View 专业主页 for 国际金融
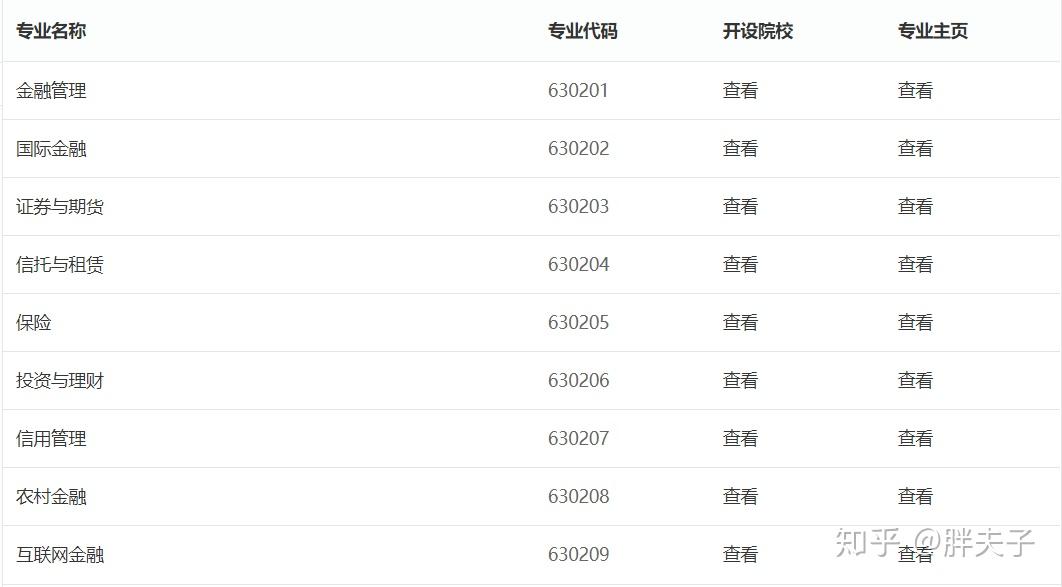This screenshot has width=1062, height=587. pos(915,148)
